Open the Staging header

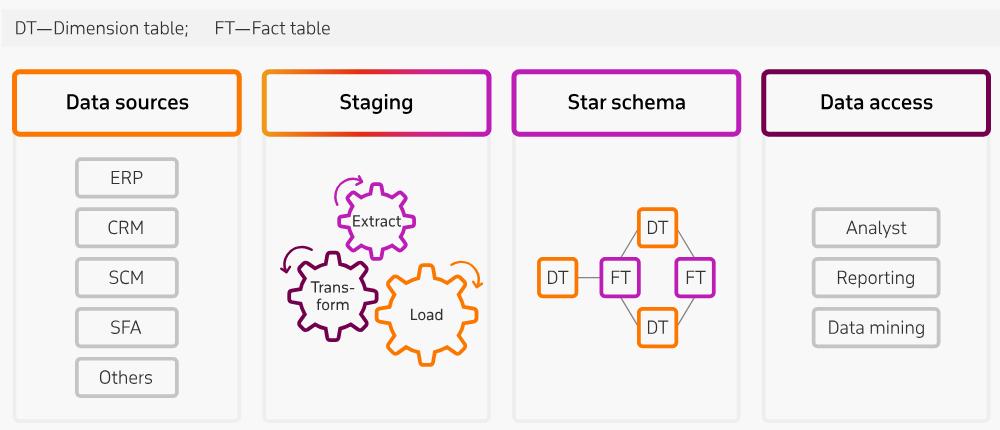pos(376,102)
